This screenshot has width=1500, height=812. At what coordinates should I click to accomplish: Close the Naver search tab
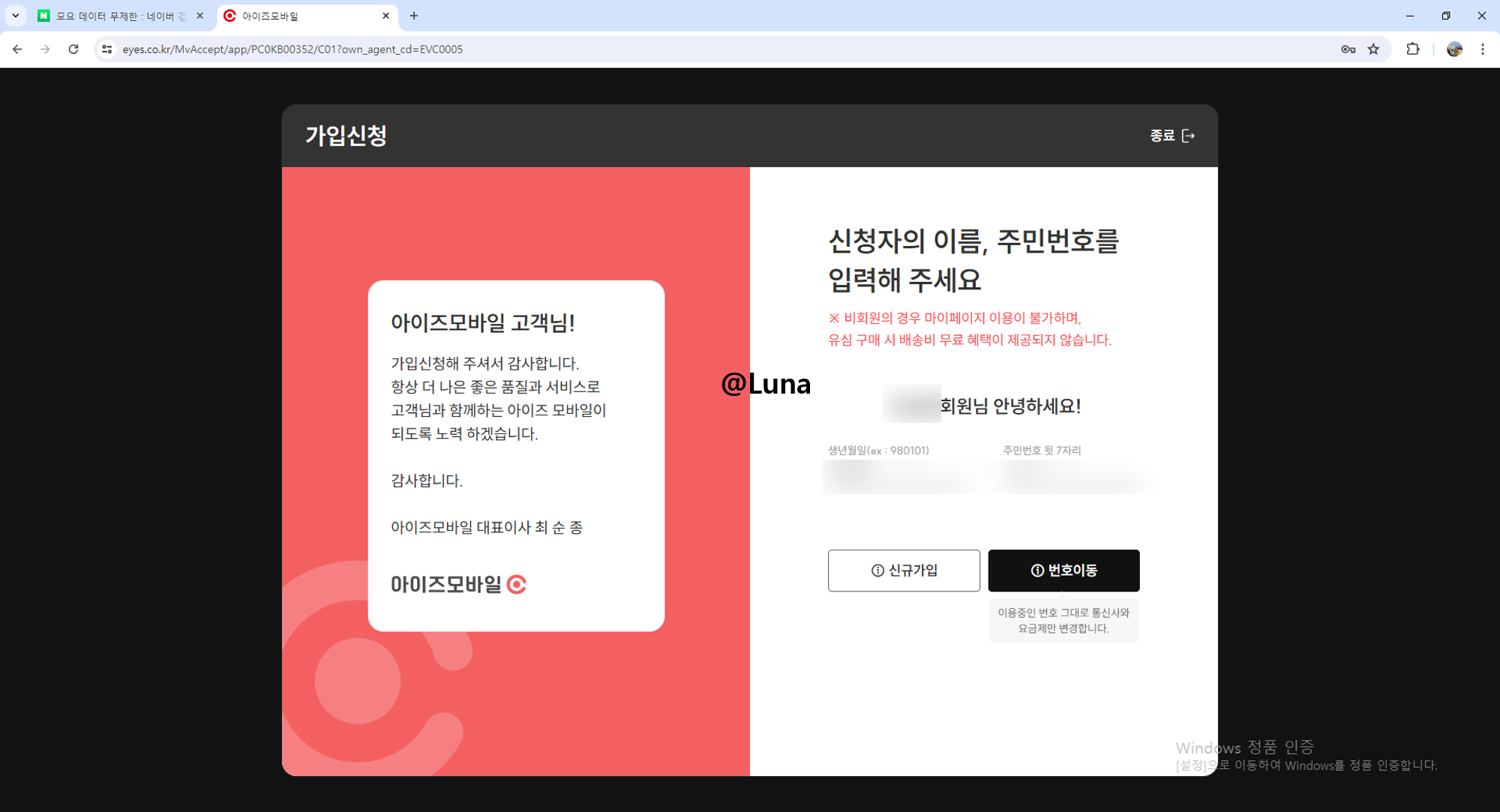tap(200, 16)
